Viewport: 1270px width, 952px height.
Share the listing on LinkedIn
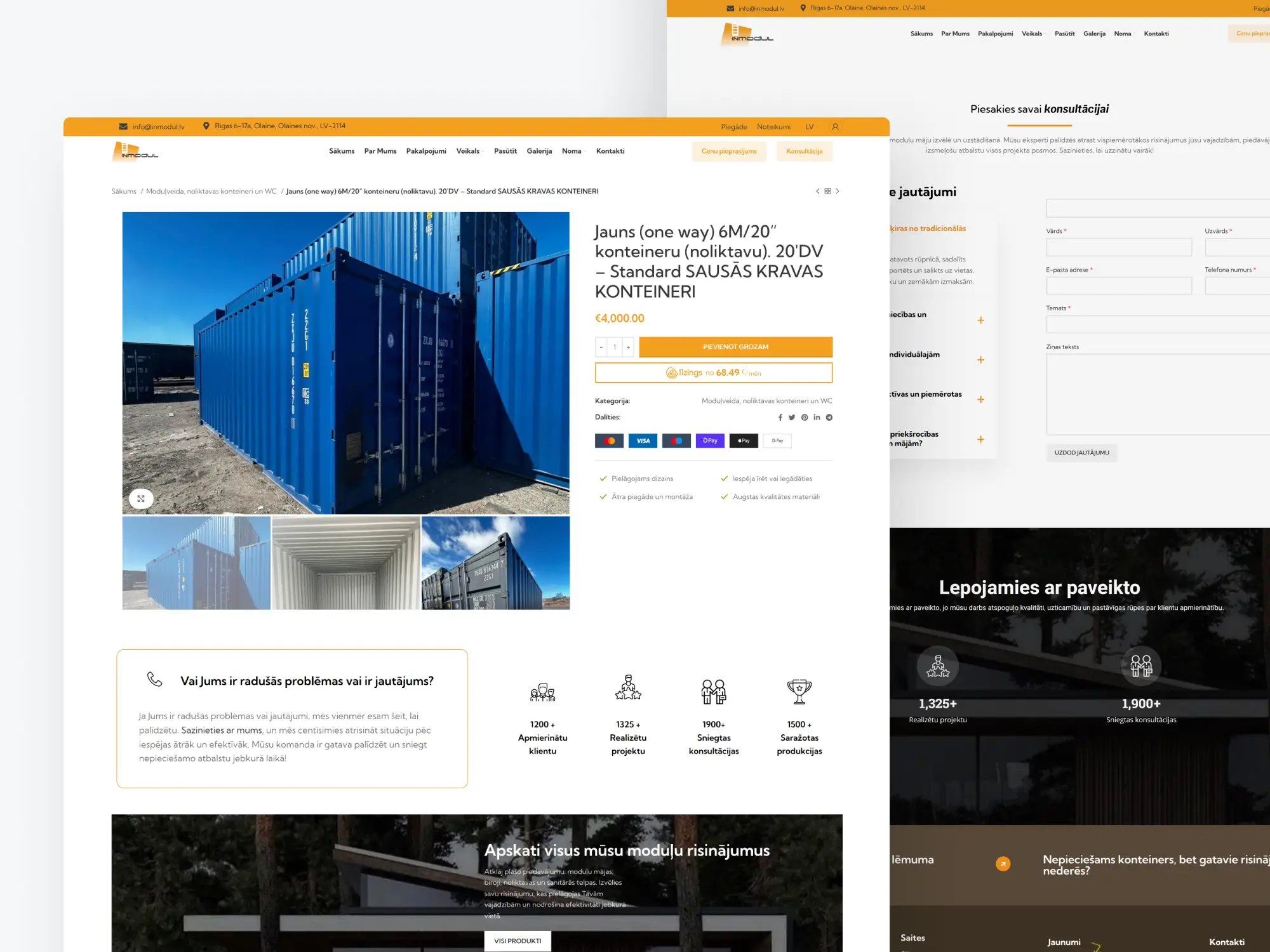(817, 418)
